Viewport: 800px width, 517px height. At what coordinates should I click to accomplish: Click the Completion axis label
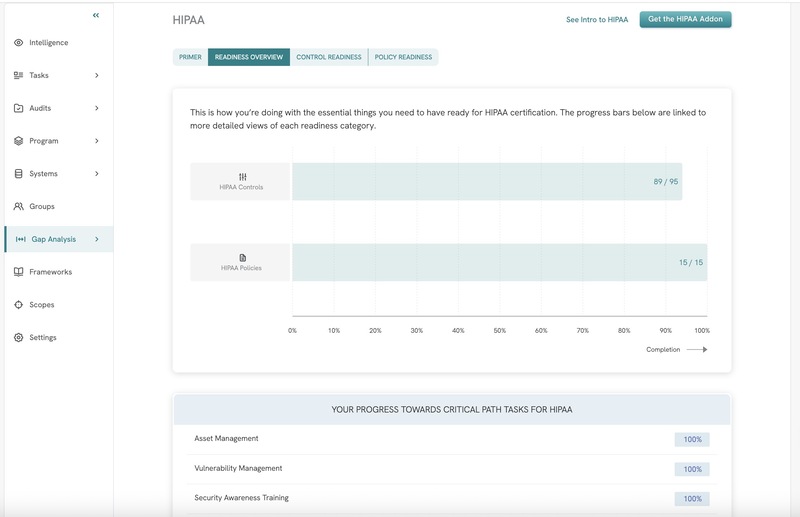(x=663, y=350)
